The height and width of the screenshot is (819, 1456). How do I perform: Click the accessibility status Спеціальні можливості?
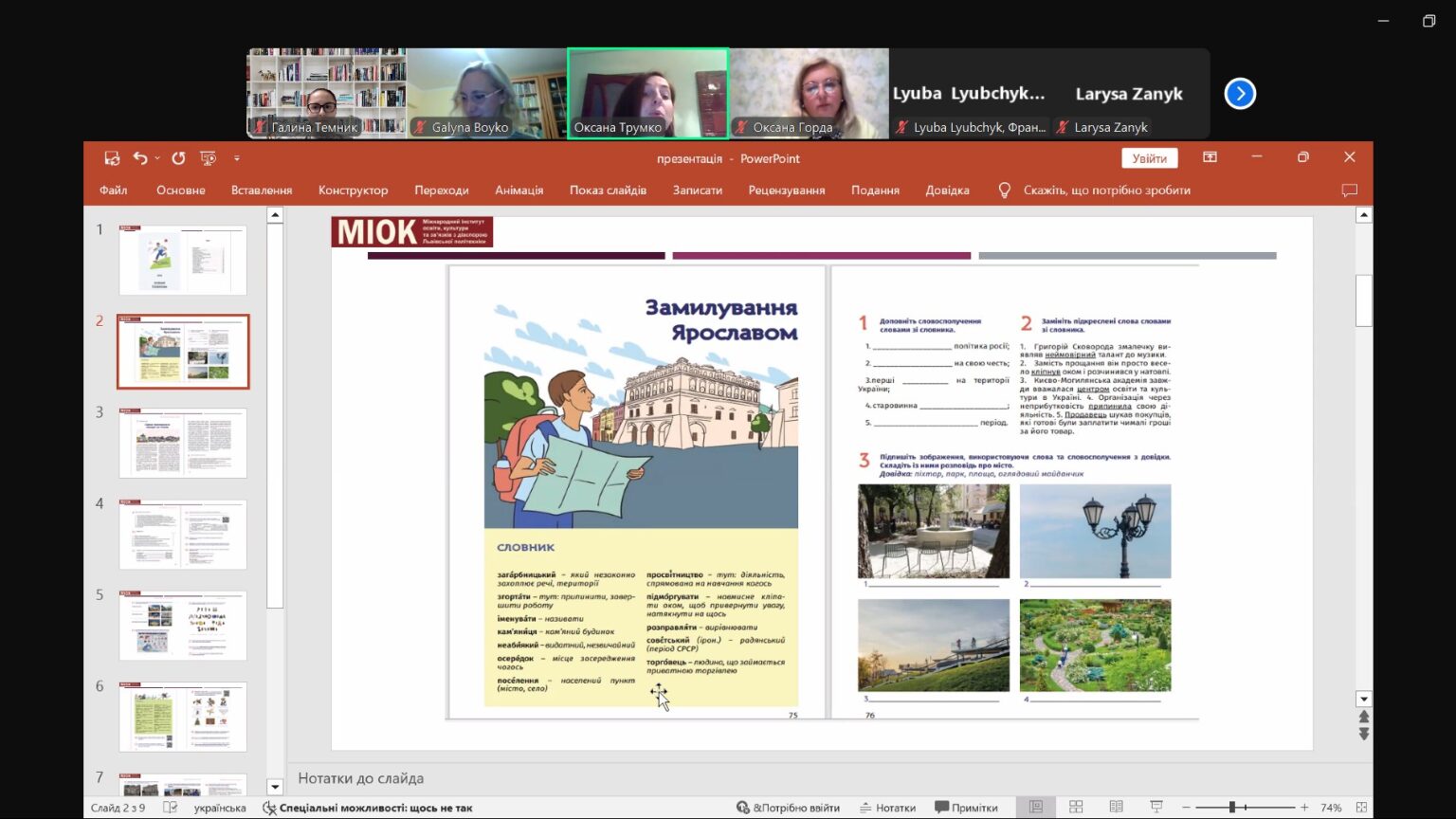click(368, 808)
